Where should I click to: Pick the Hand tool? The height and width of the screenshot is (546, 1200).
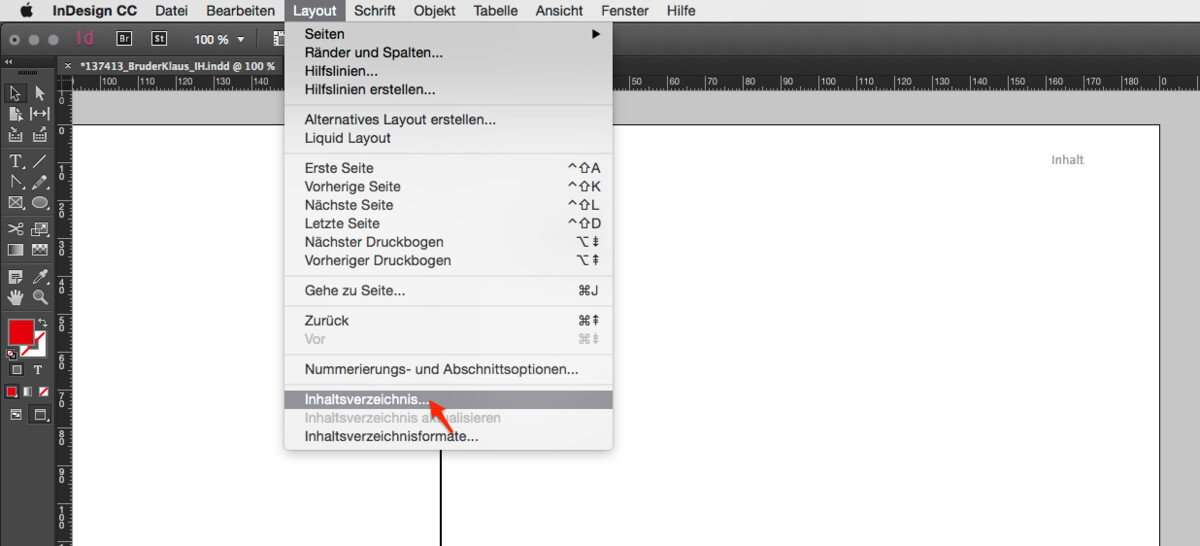pos(16,297)
